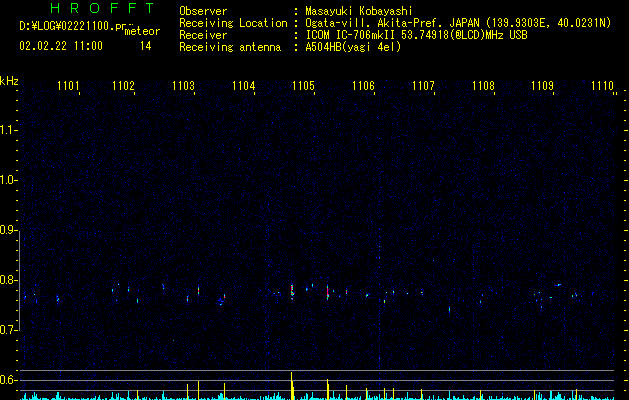This screenshot has height=400, width=629.
Task: Click the 0.7 kHz frequency label
Action: click(x=8, y=330)
